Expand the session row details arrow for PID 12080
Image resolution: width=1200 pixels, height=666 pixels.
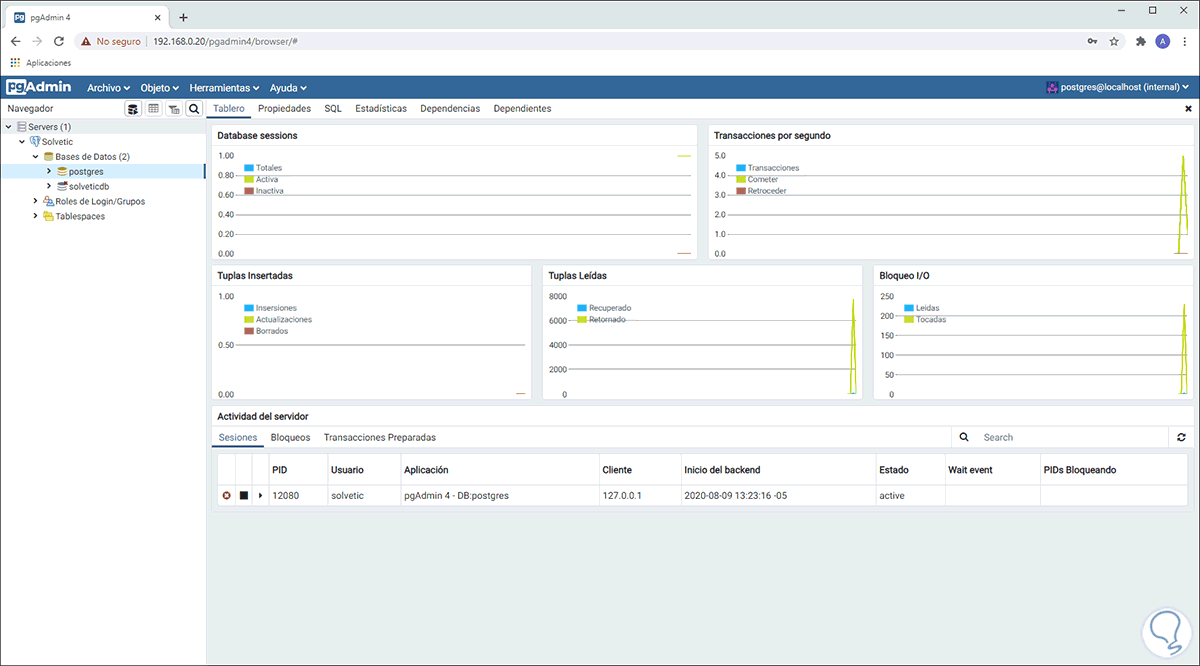point(258,495)
